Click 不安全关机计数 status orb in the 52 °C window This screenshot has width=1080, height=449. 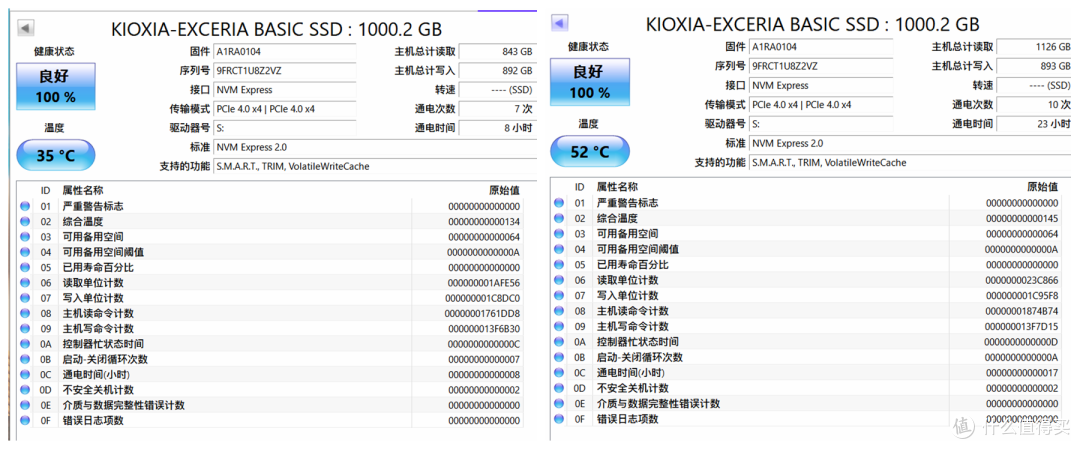pos(559,388)
